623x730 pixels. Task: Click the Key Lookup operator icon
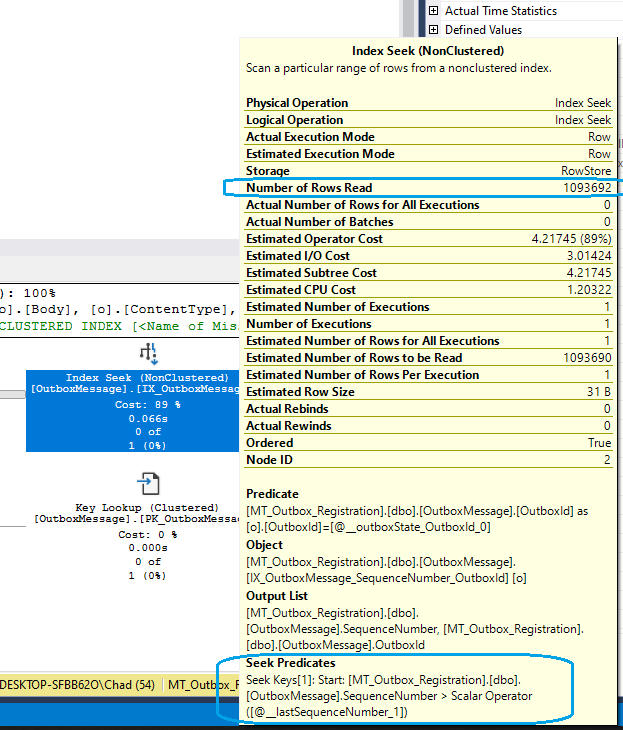(149, 484)
